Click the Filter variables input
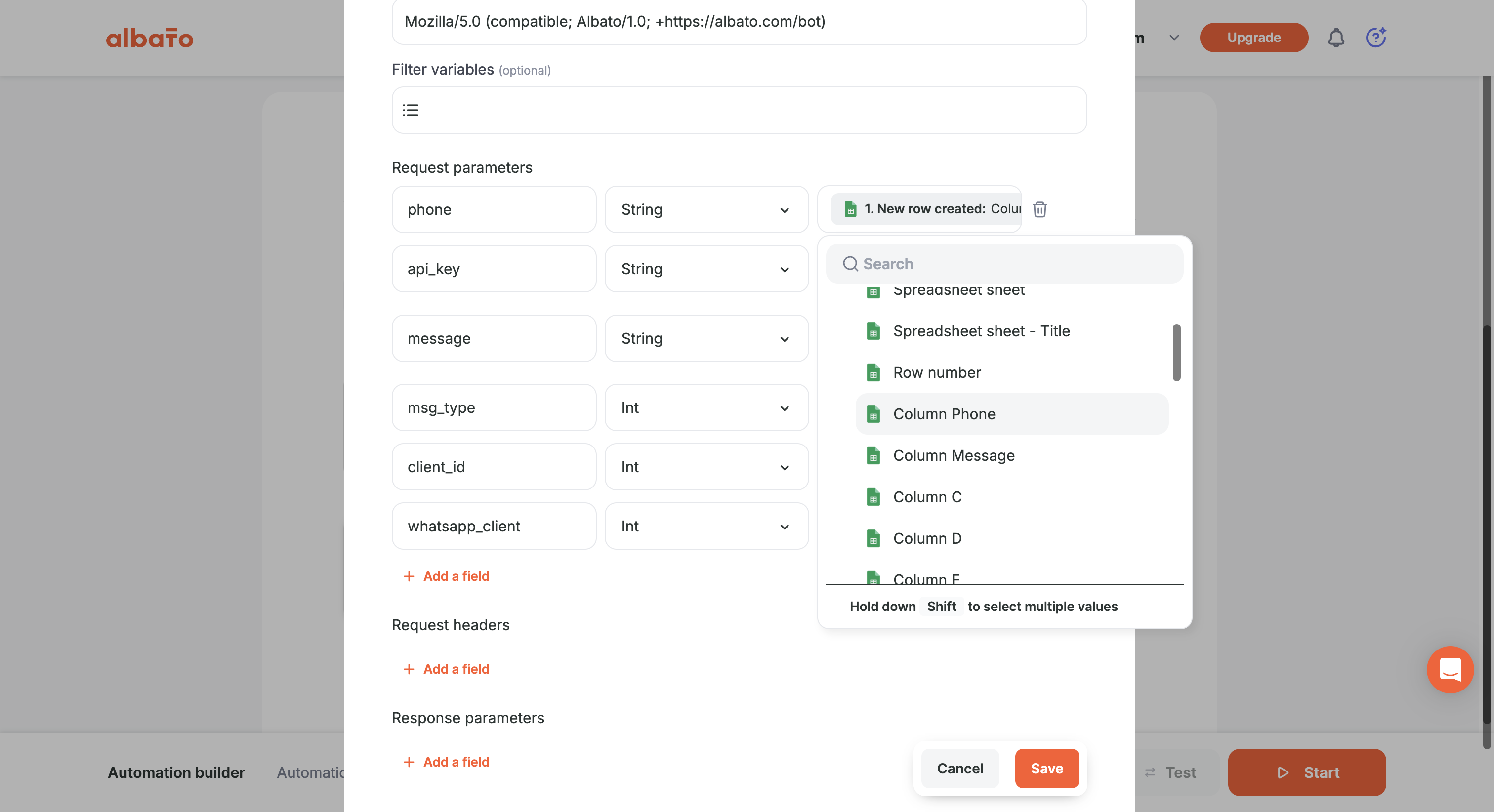 (740, 110)
